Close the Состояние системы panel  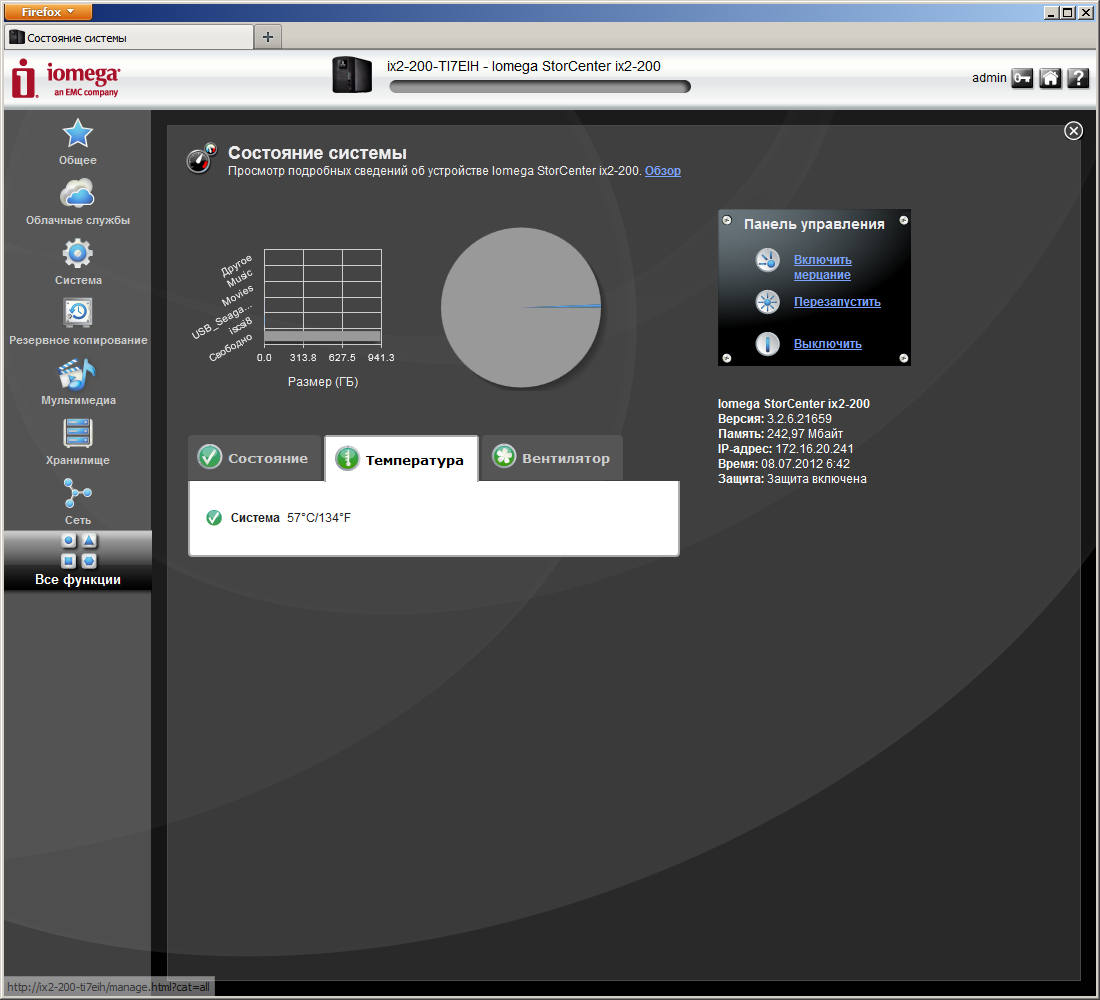pos(1073,131)
